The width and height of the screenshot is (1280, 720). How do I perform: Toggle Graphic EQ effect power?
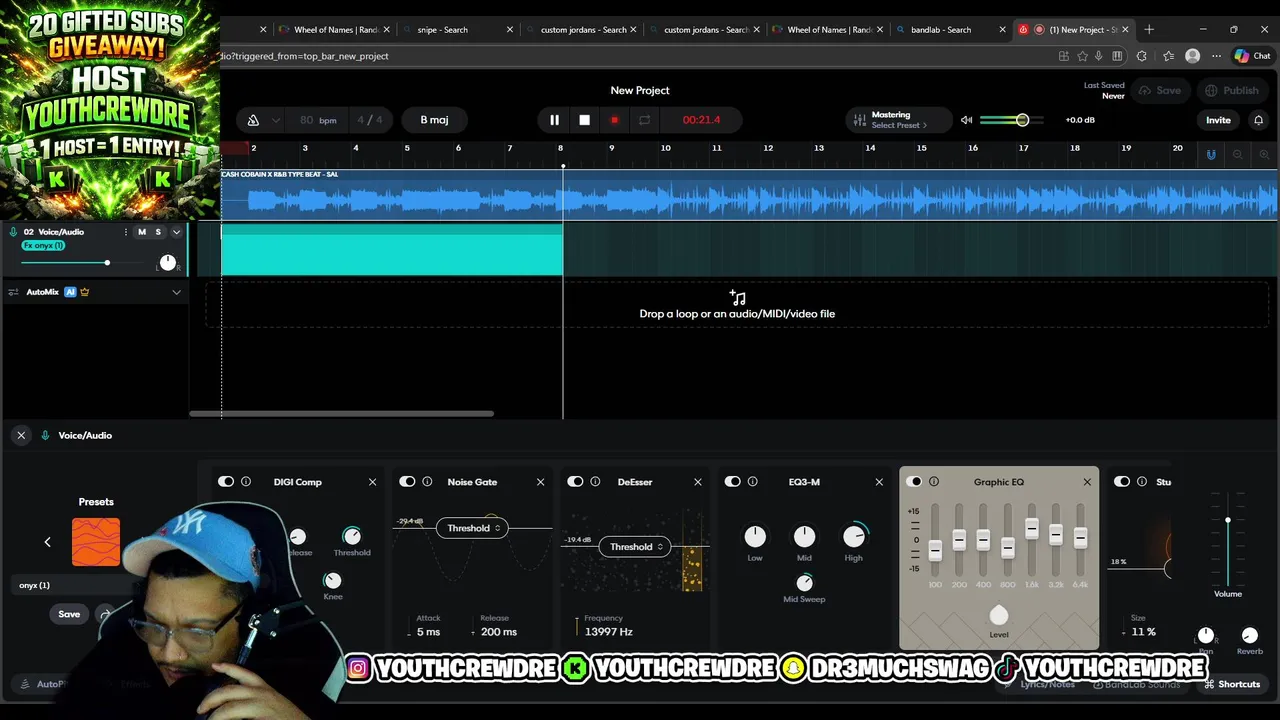(x=914, y=482)
